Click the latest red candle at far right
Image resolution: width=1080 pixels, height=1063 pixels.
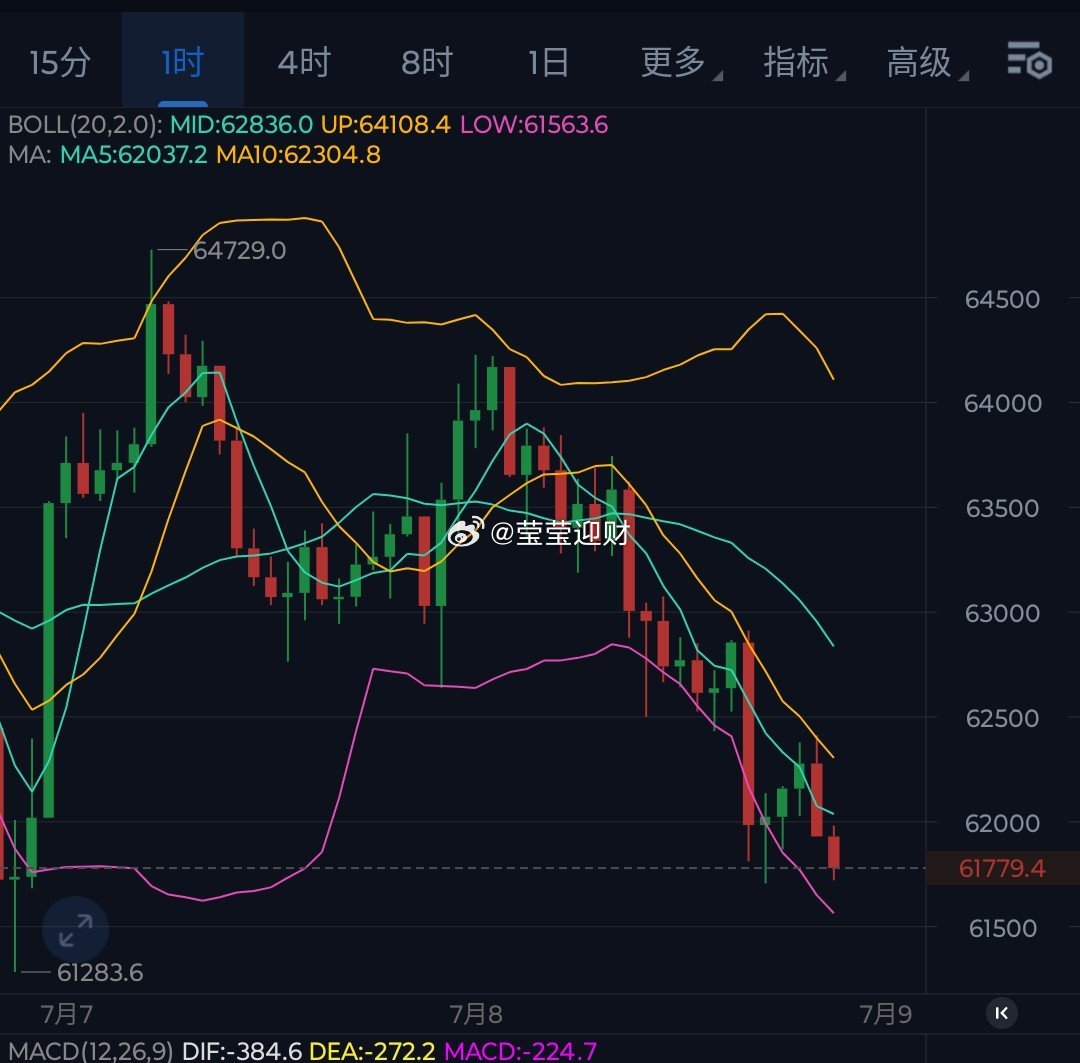click(833, 852)
